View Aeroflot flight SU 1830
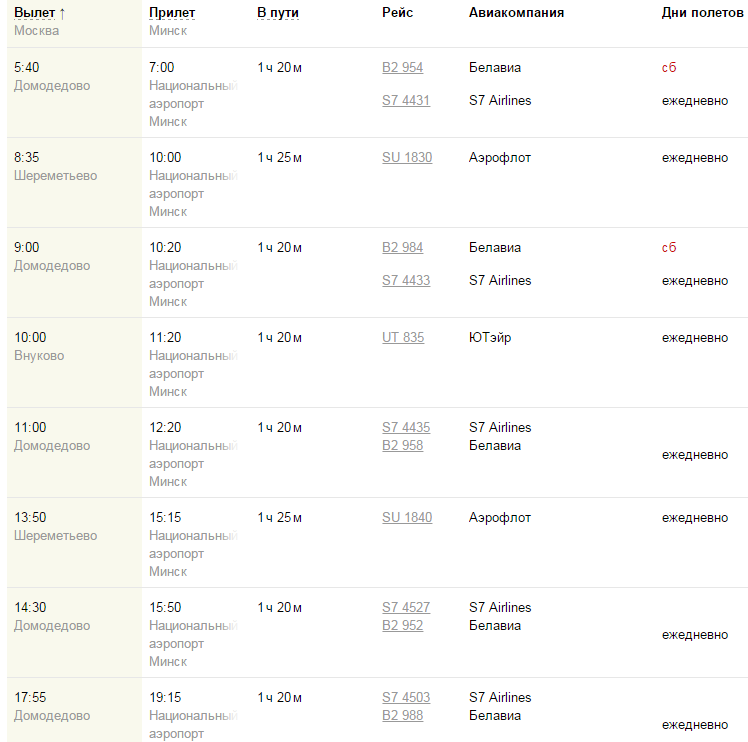The height and width of the screenshot is (742, 748). [407, 158]
